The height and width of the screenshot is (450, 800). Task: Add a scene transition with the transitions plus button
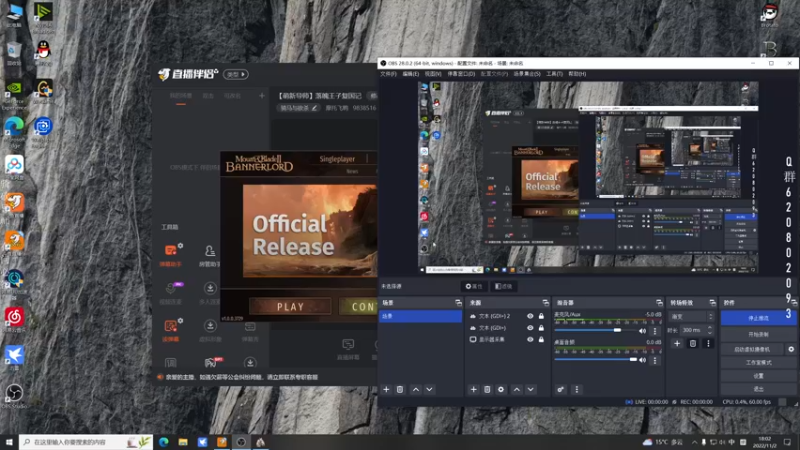pyautogui.click(x=677, y=343)
